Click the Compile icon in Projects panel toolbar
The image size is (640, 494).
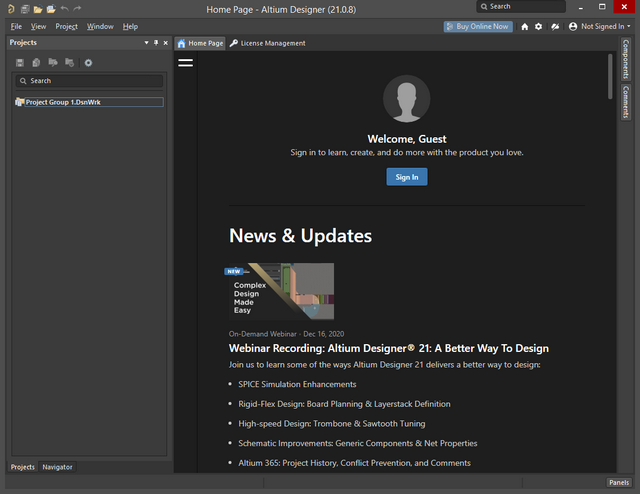click(36, 63)
